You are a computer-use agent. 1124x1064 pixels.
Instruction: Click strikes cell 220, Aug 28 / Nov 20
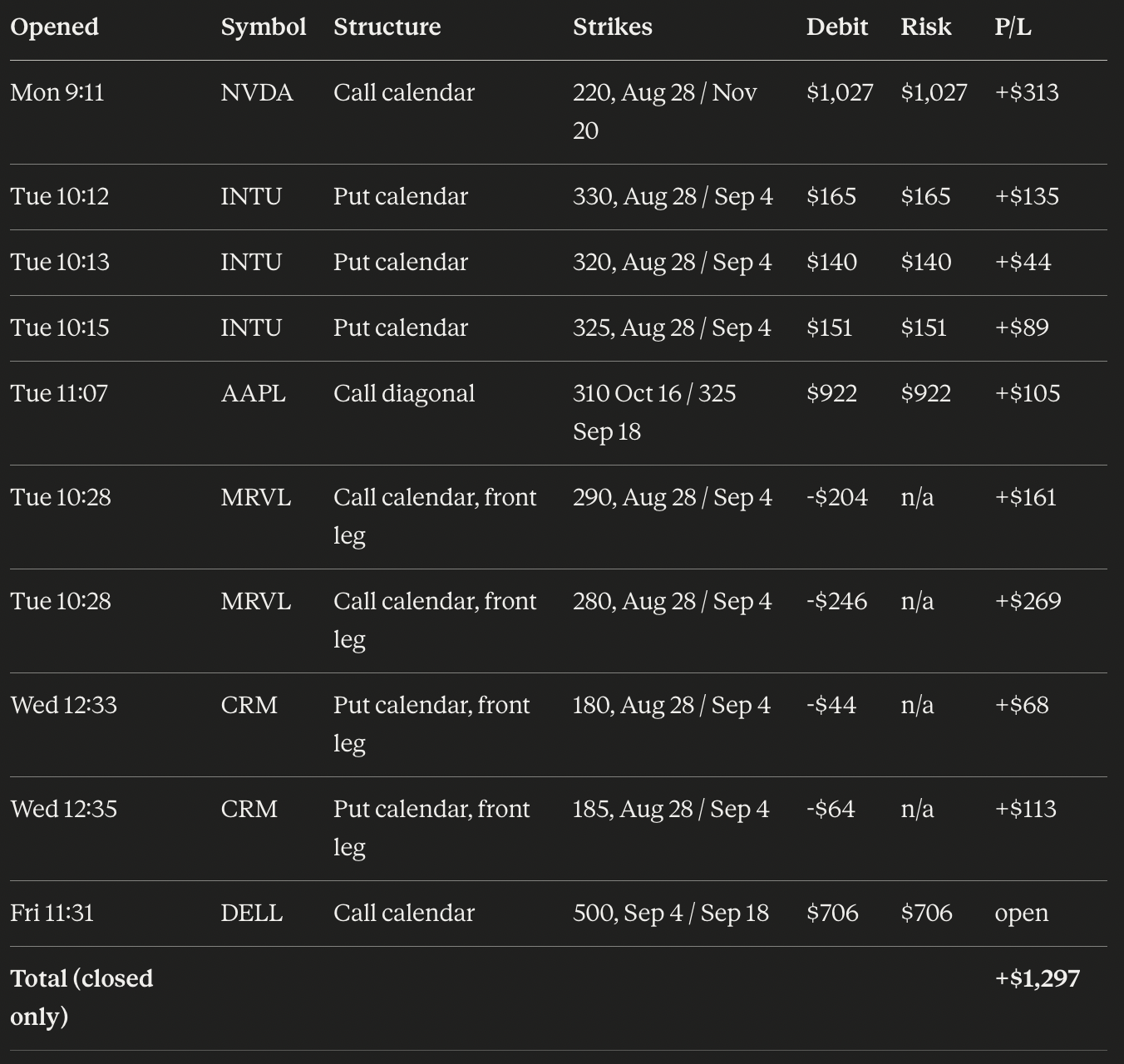pos(665,111)
